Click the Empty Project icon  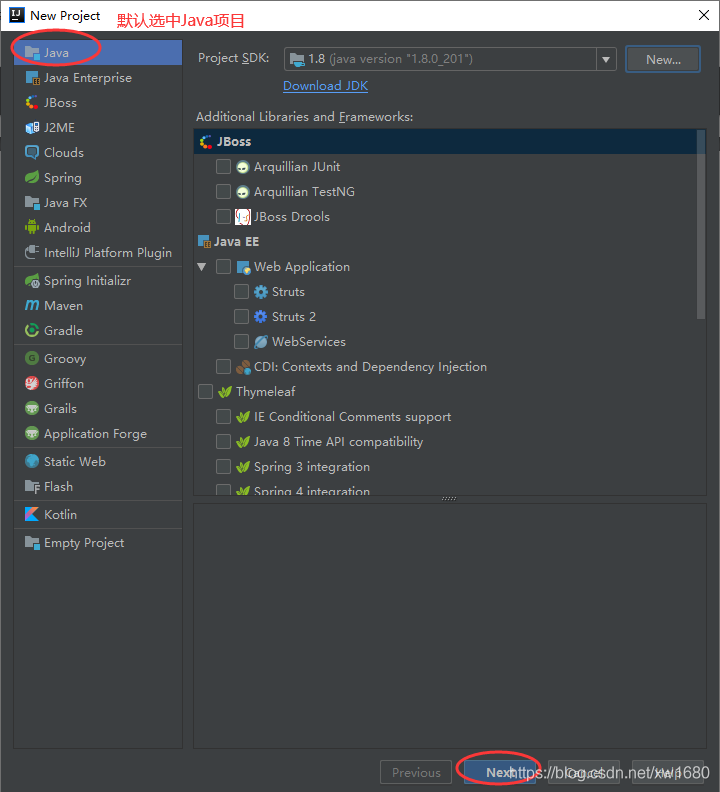32,543
